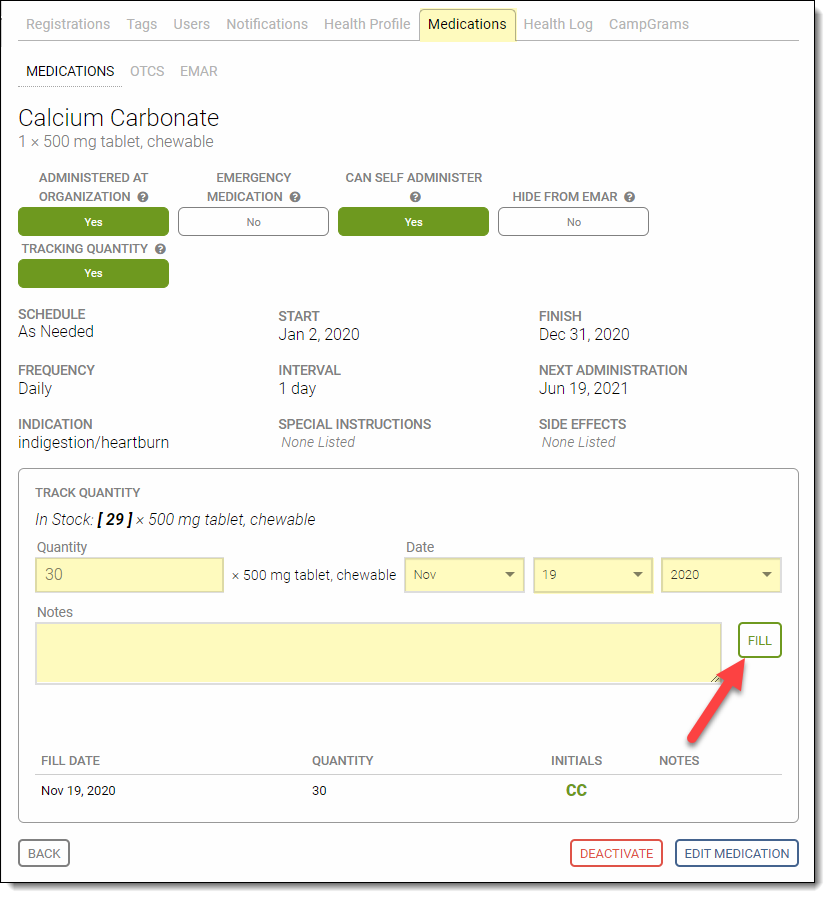Click help icon under Can Self Administer
The width and height of the screenshot is (830, 898).
(414, 197)
